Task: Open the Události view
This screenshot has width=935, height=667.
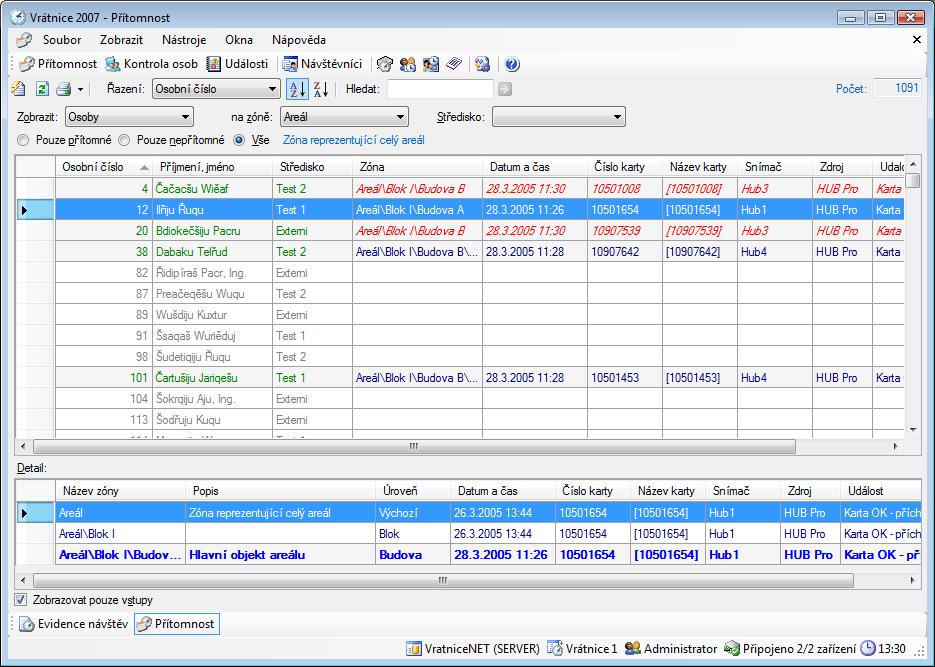Action: click(x=237, y=64)
